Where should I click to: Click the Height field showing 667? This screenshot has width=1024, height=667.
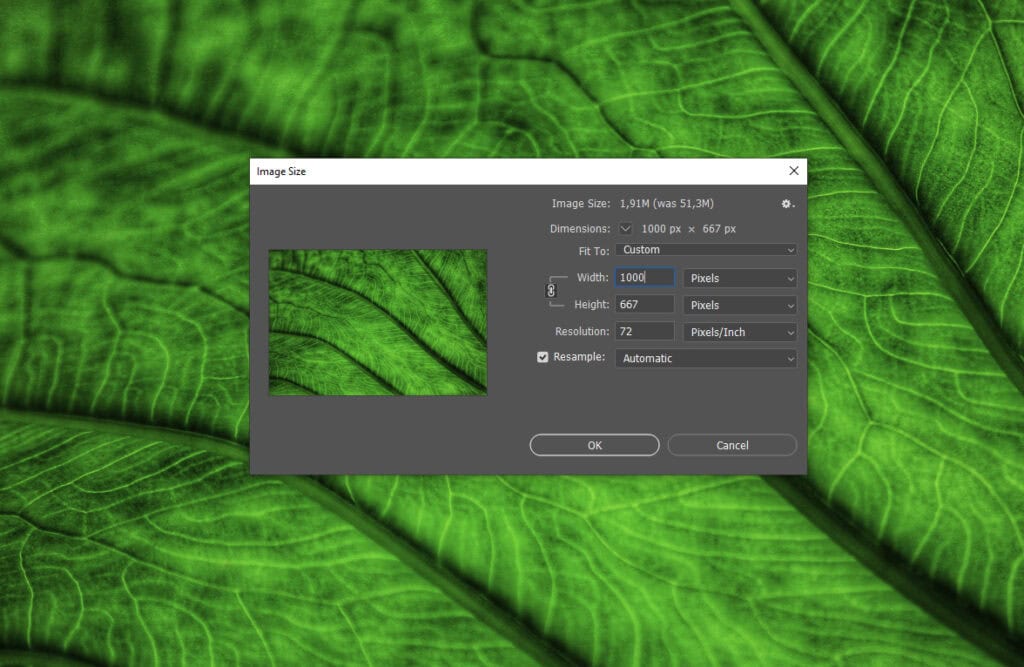coord(643,304)
